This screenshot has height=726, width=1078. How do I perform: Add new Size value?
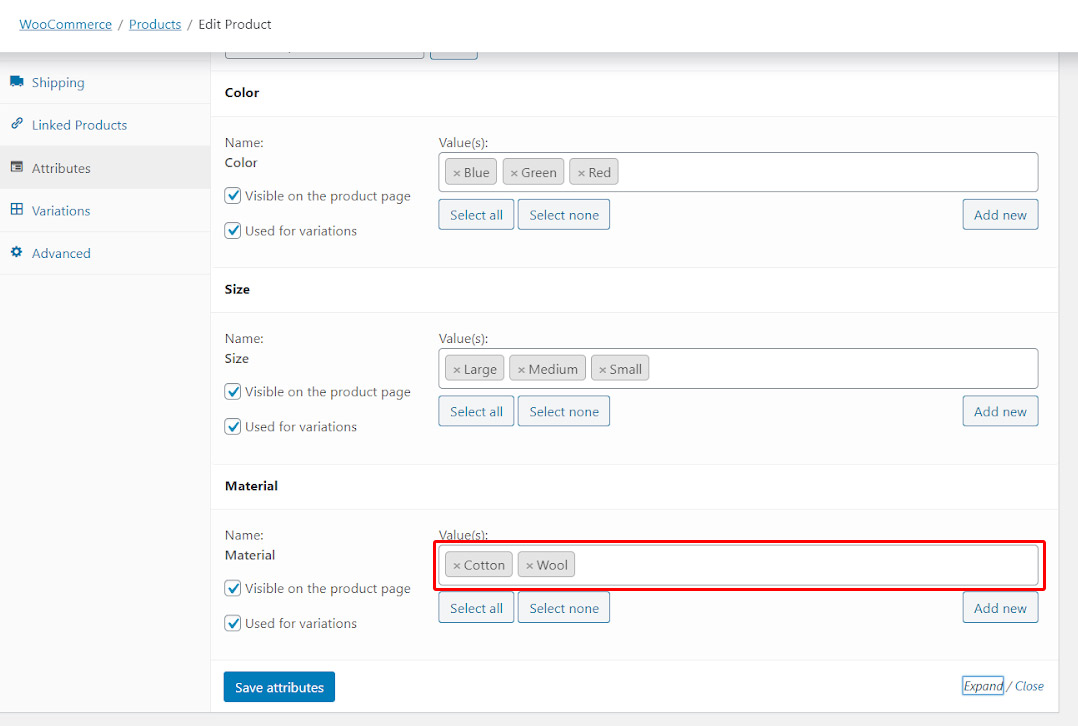(1000, 411)
